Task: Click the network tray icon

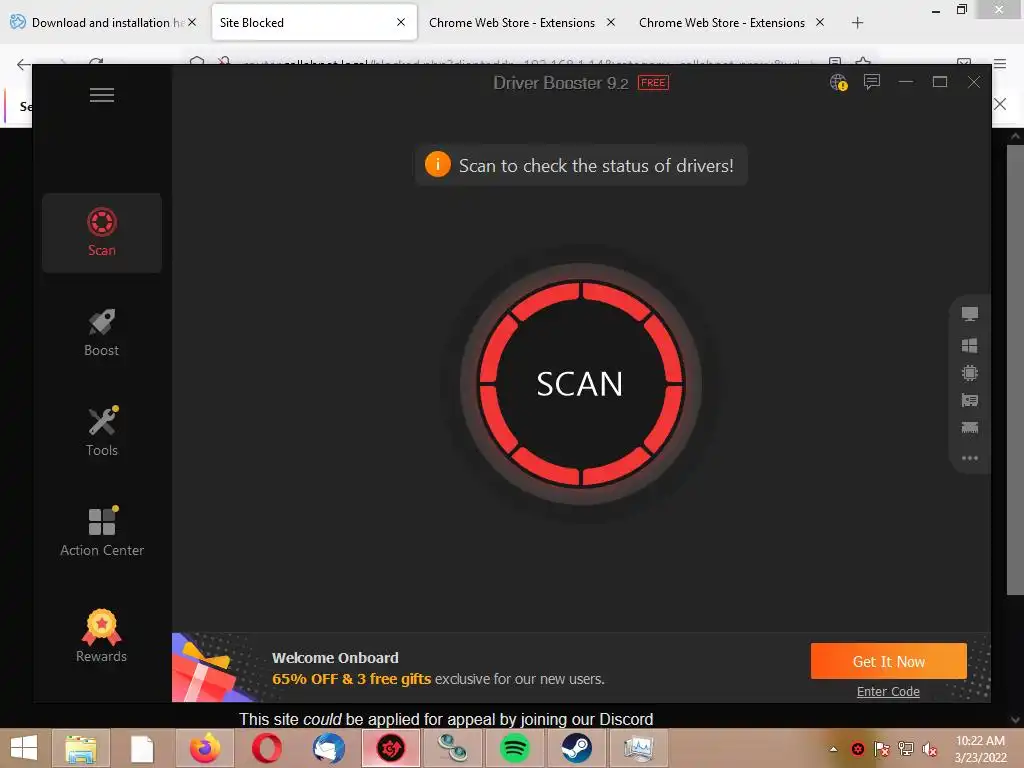Action: (906, 749)
